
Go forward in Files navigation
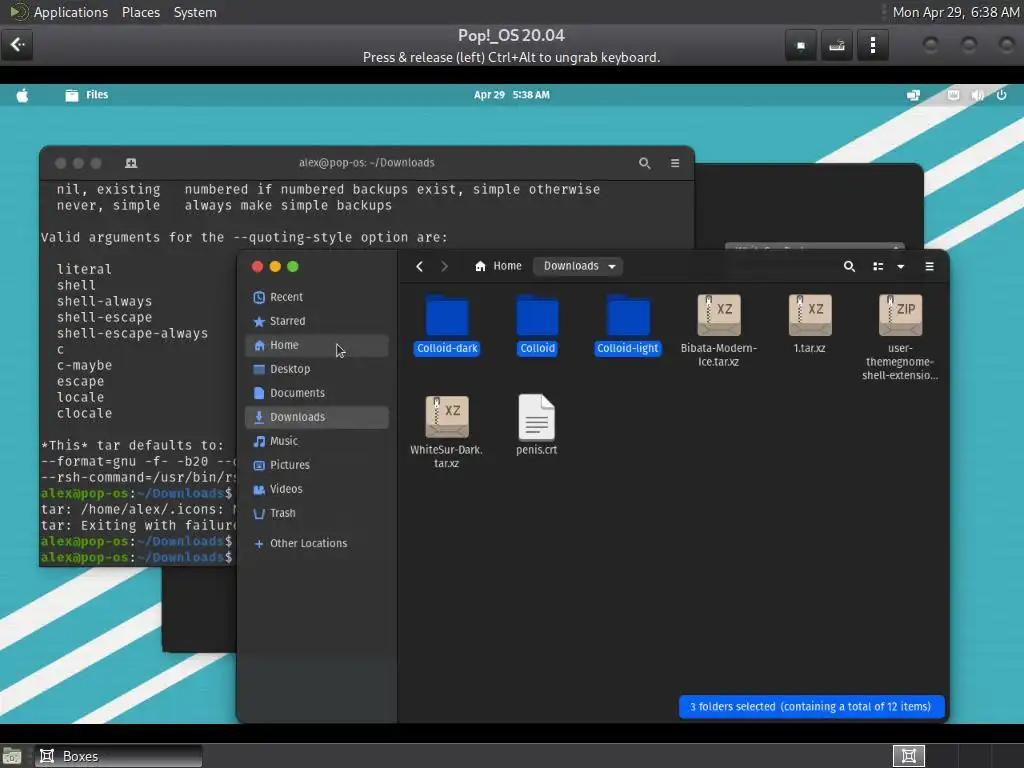[444, 266]
